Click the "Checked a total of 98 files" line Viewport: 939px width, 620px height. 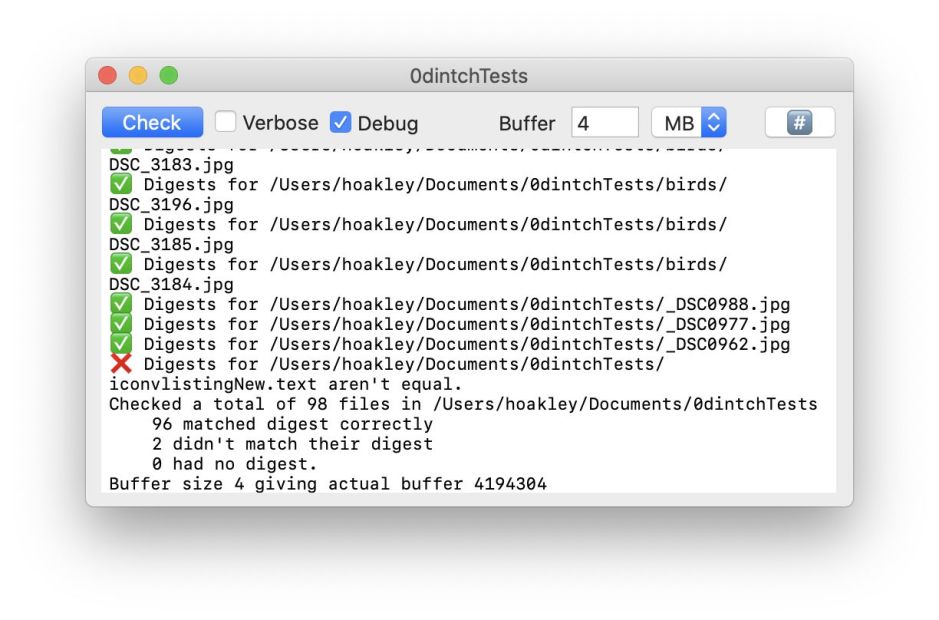[x=462, y=404]
